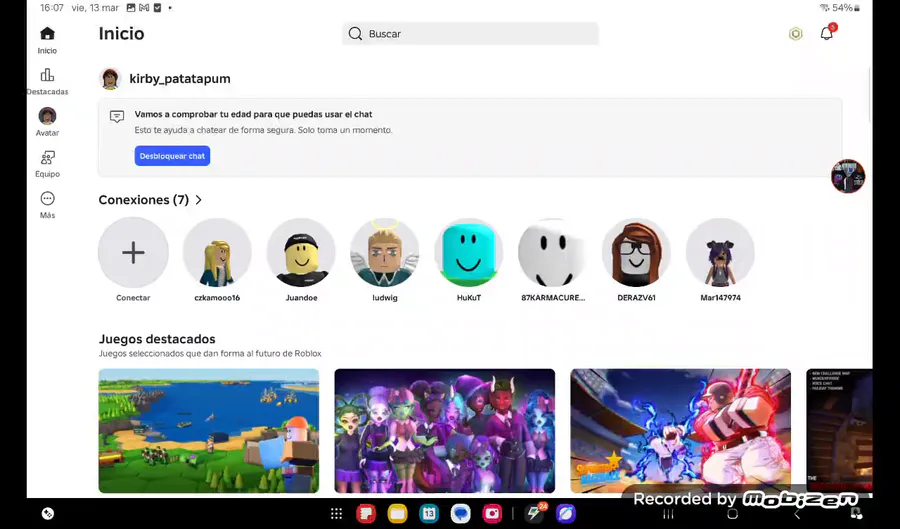This screenshot has height=529, width=900.
Task: Open the Conexiones (7) heading
Action: (143, 200)
